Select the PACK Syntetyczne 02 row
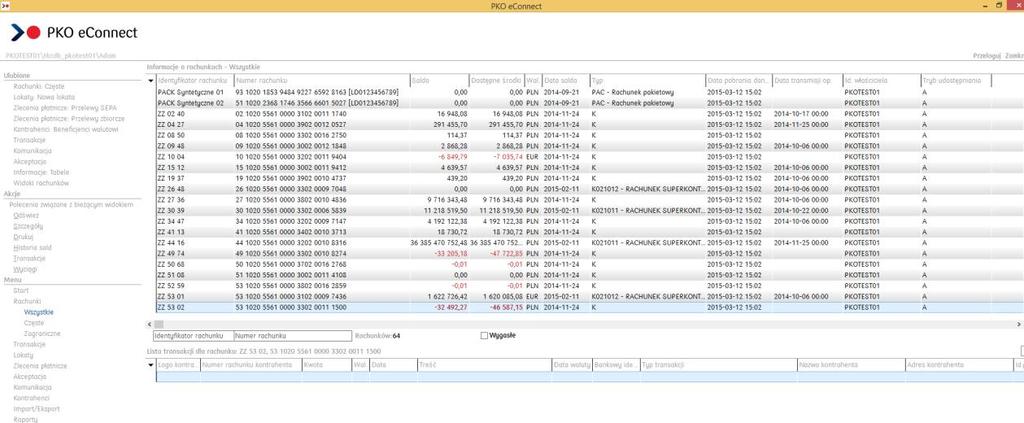Image resolution: width=1024 pixels, height=423 pixels. (x=589, y=103)
